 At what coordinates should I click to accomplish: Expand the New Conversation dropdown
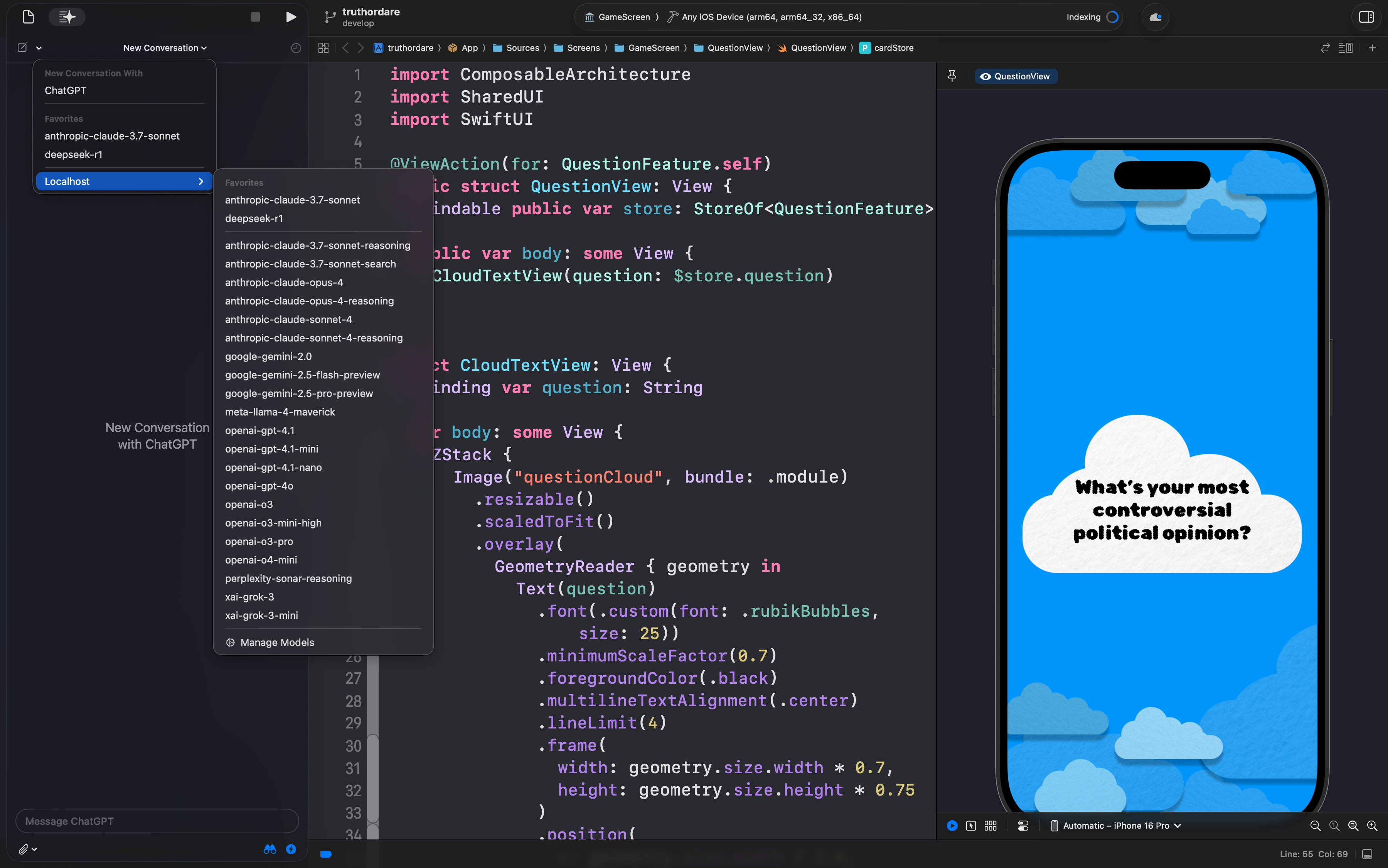pos(165,48)
